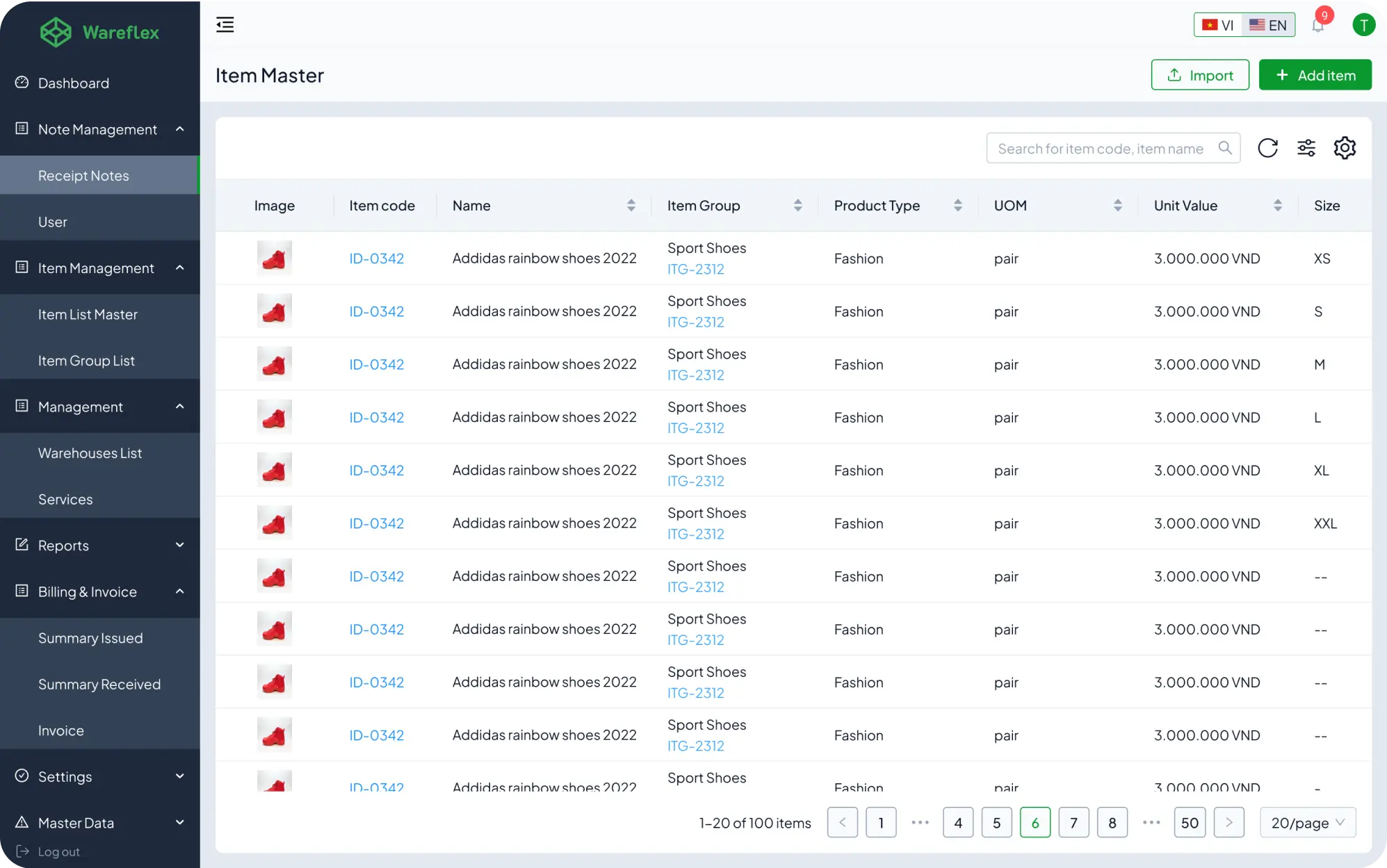The width and height of the screenshot is (1387, 868).
Task: Jump pages with ellipsis after page 8
Action: click(1151, 823)
